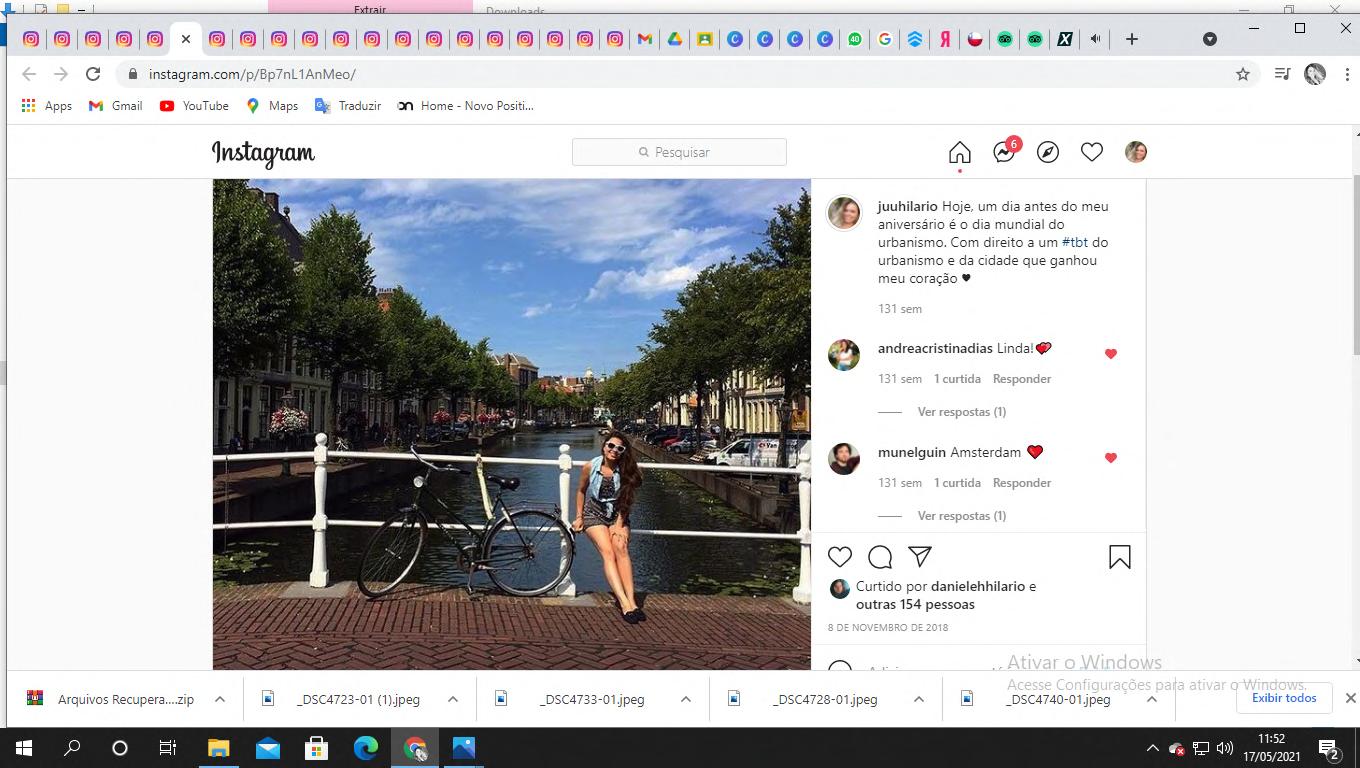Viewport: 1360px width, 768px height.
Task: Open options for _DSC4733-01.jpeg download
Action: (686, 699)
